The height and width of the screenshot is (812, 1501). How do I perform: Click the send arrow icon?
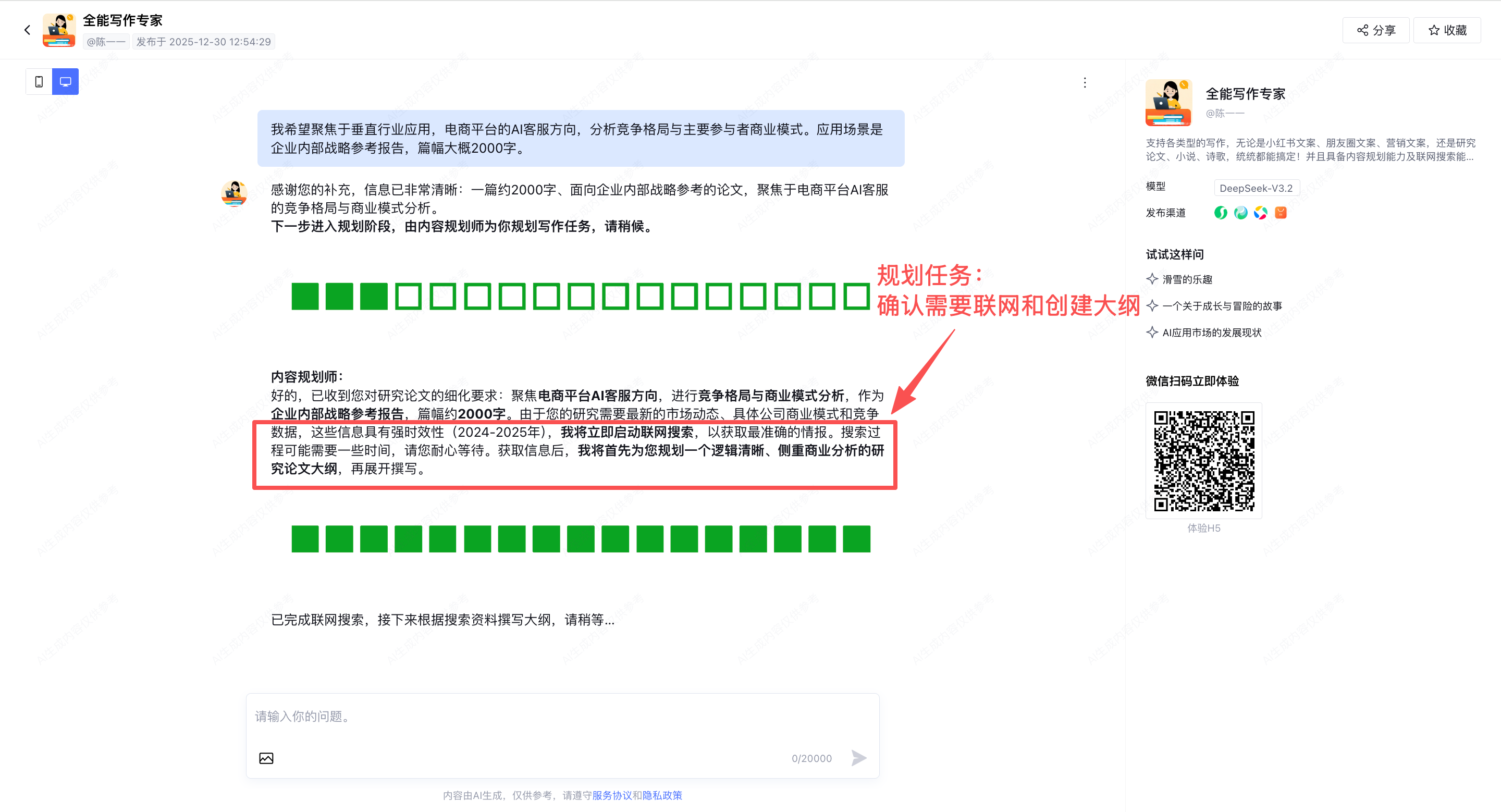[x=858, y=758]
